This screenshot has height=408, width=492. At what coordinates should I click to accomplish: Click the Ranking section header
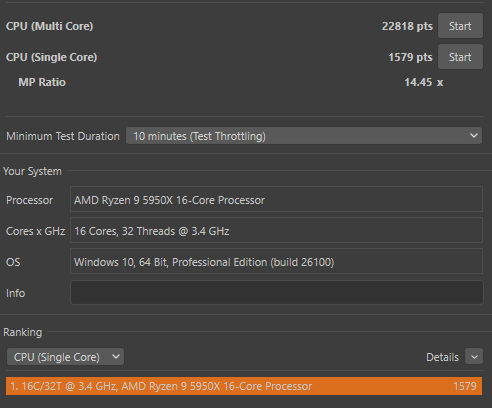coord(23,332)
